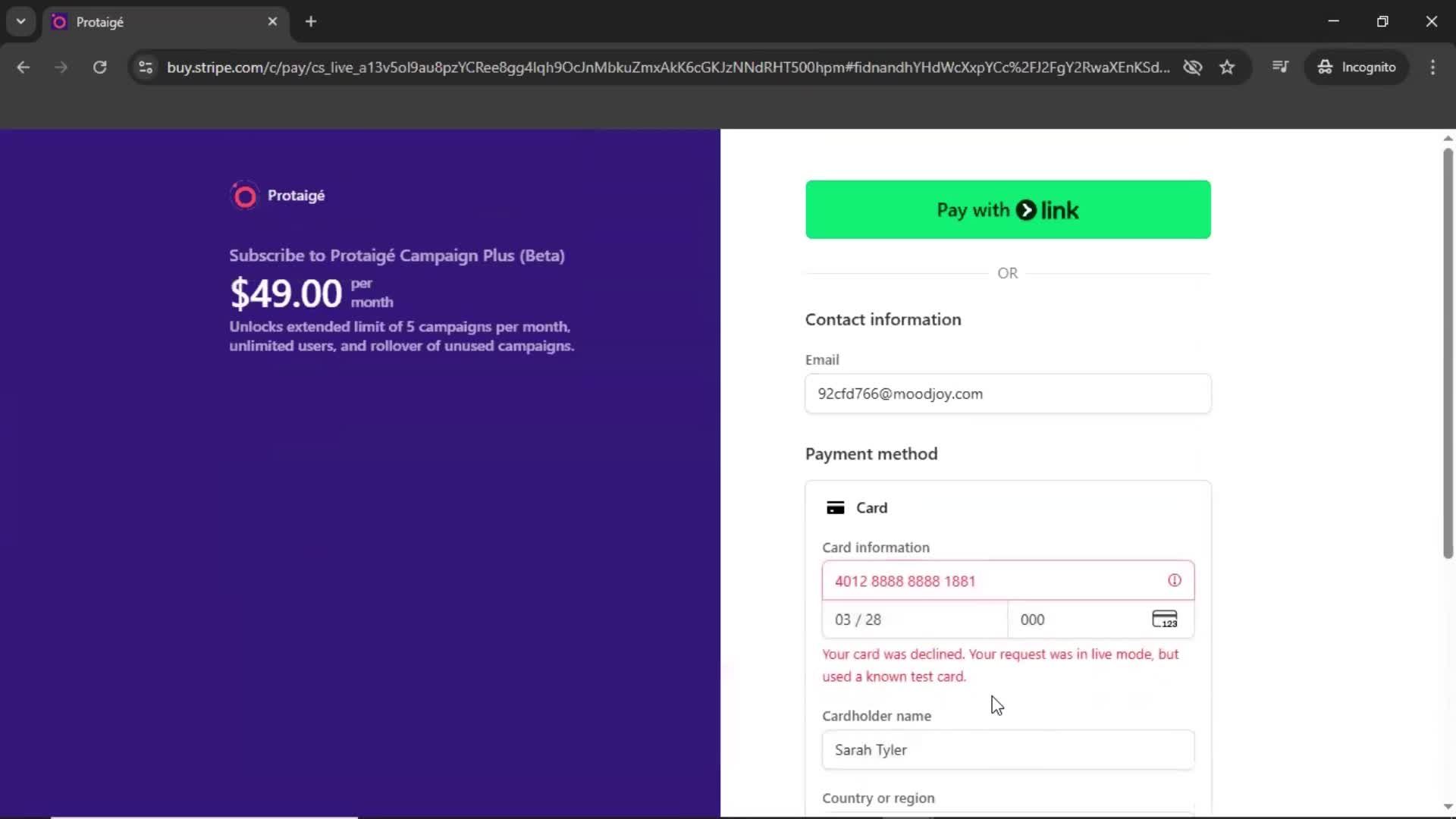This screenshot has width=1456, height=819.
Task: Open a new browser tab
Action: point(311,22)
